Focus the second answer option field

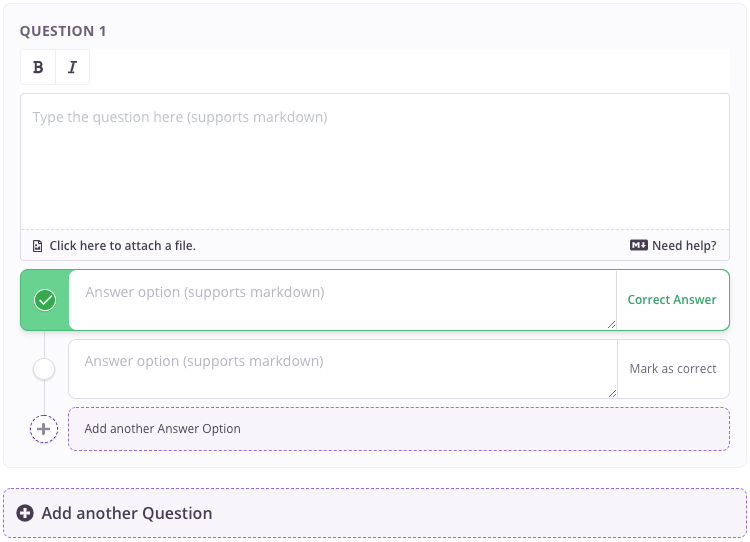coord(342,368)
